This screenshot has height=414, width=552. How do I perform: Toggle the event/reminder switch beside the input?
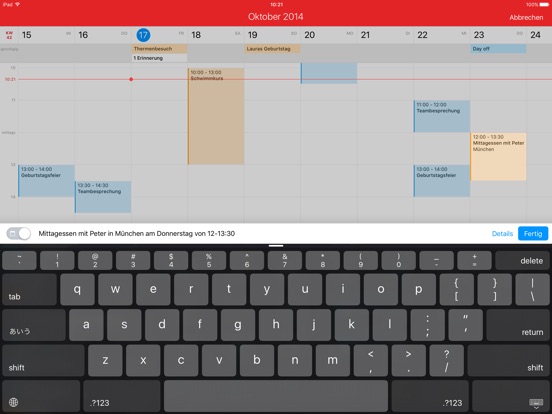[19, 233]
